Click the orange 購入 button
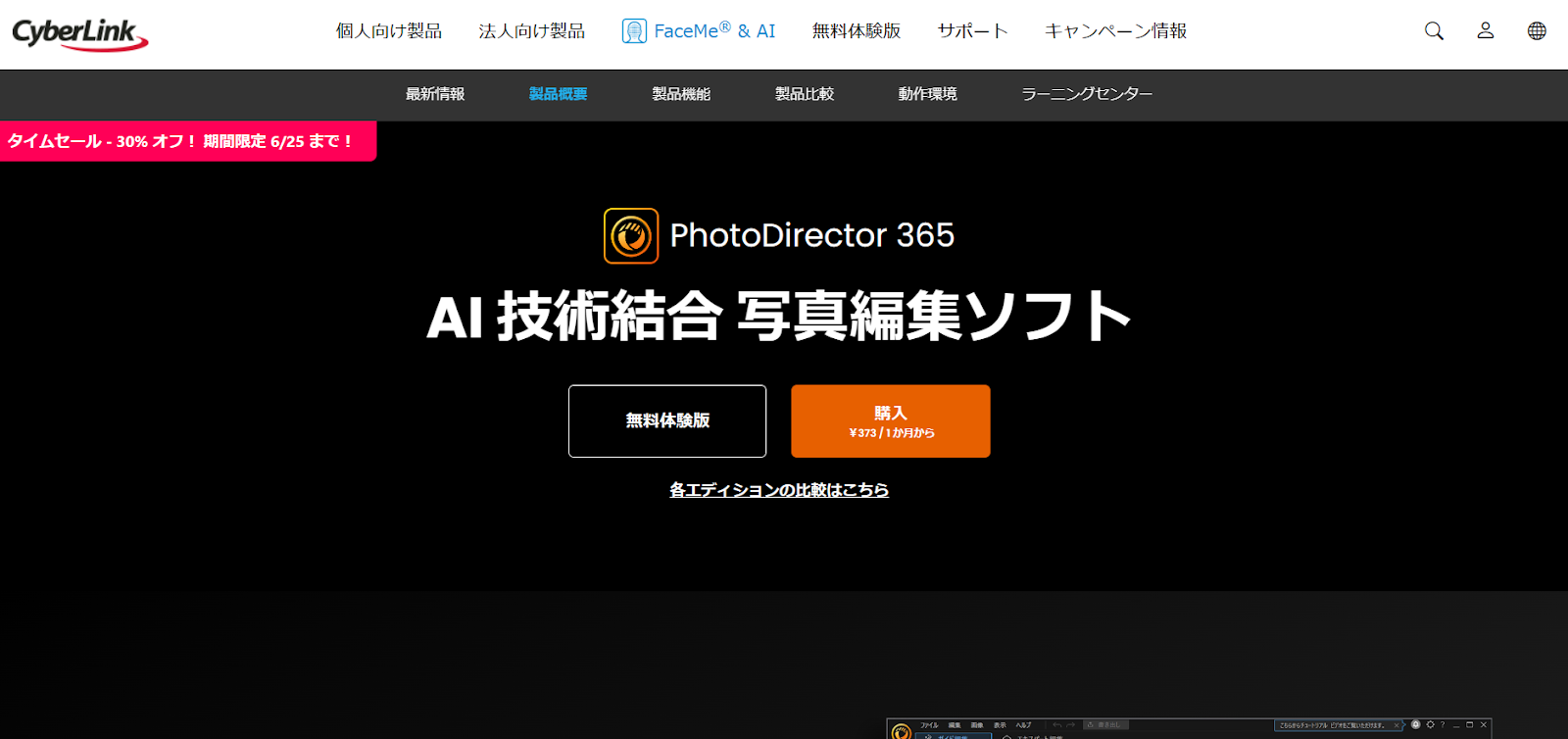This screenshot has height=739, width=1568. 891,421
